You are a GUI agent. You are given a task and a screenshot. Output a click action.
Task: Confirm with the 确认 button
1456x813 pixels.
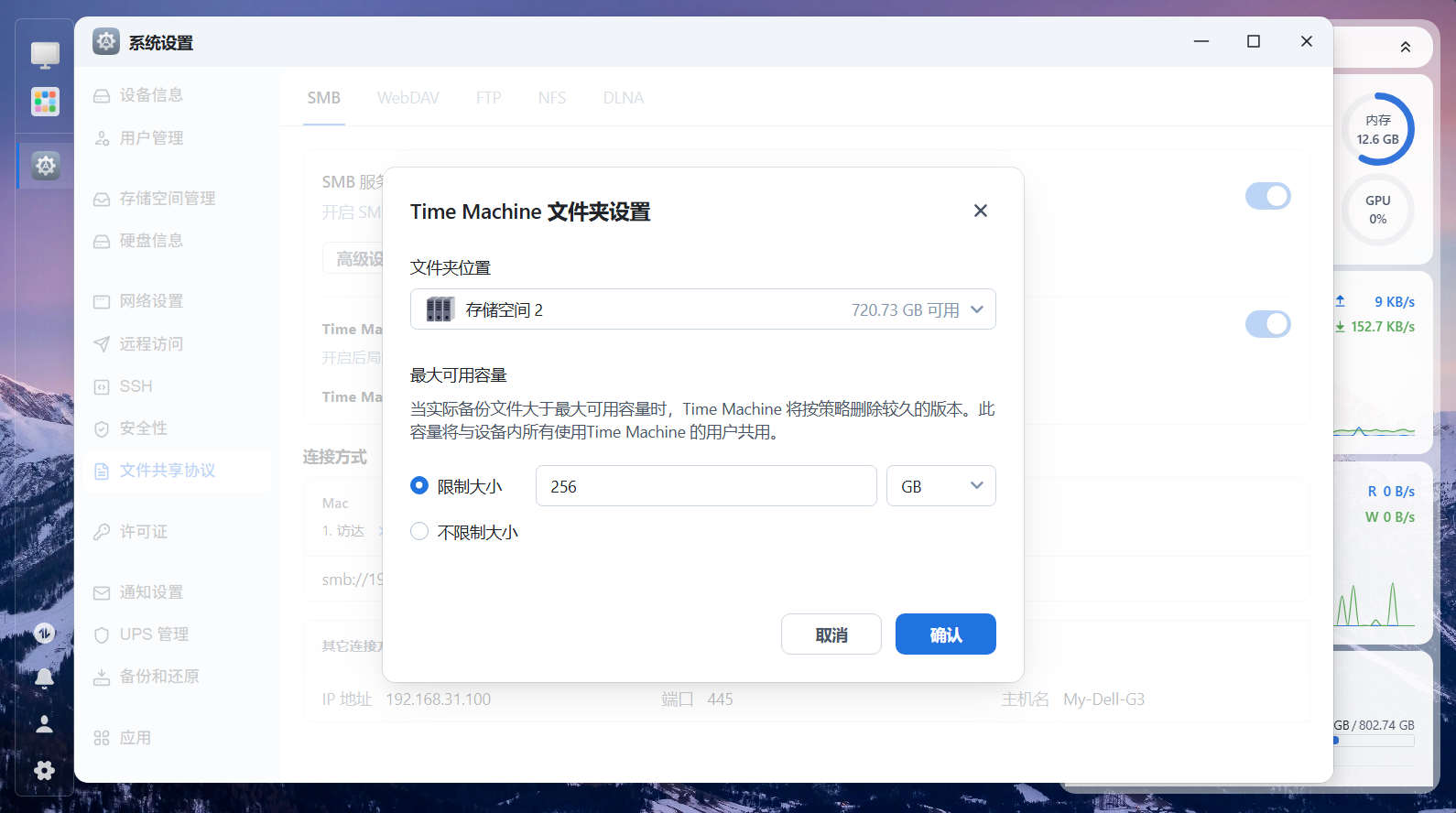point(945,634)
